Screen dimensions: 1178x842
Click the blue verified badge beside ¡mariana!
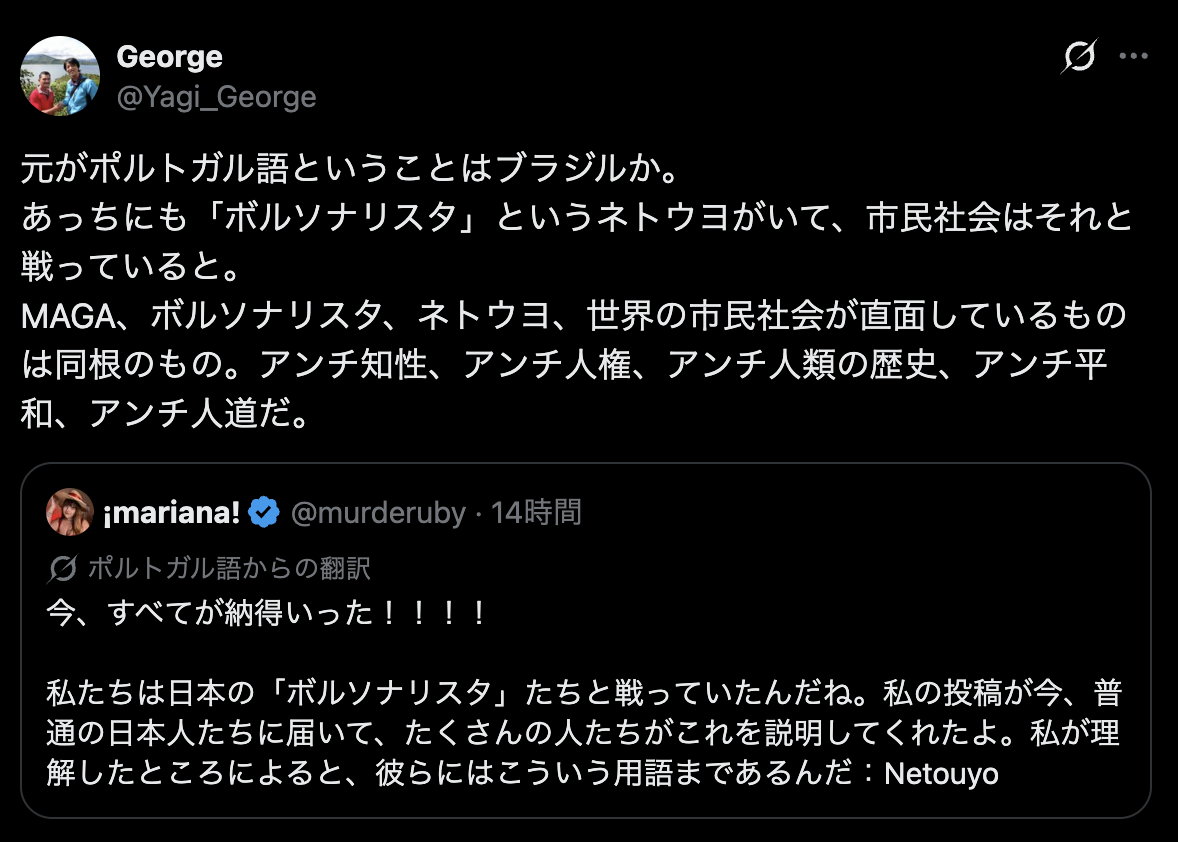[263, 513]
